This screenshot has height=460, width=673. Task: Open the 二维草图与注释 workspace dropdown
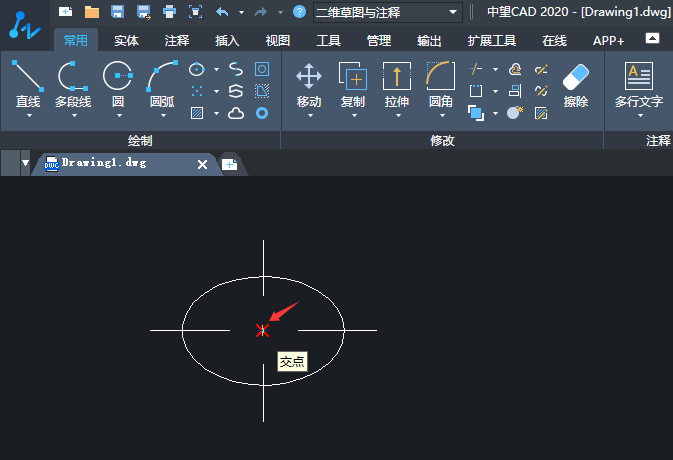click(x=388, y=12)
